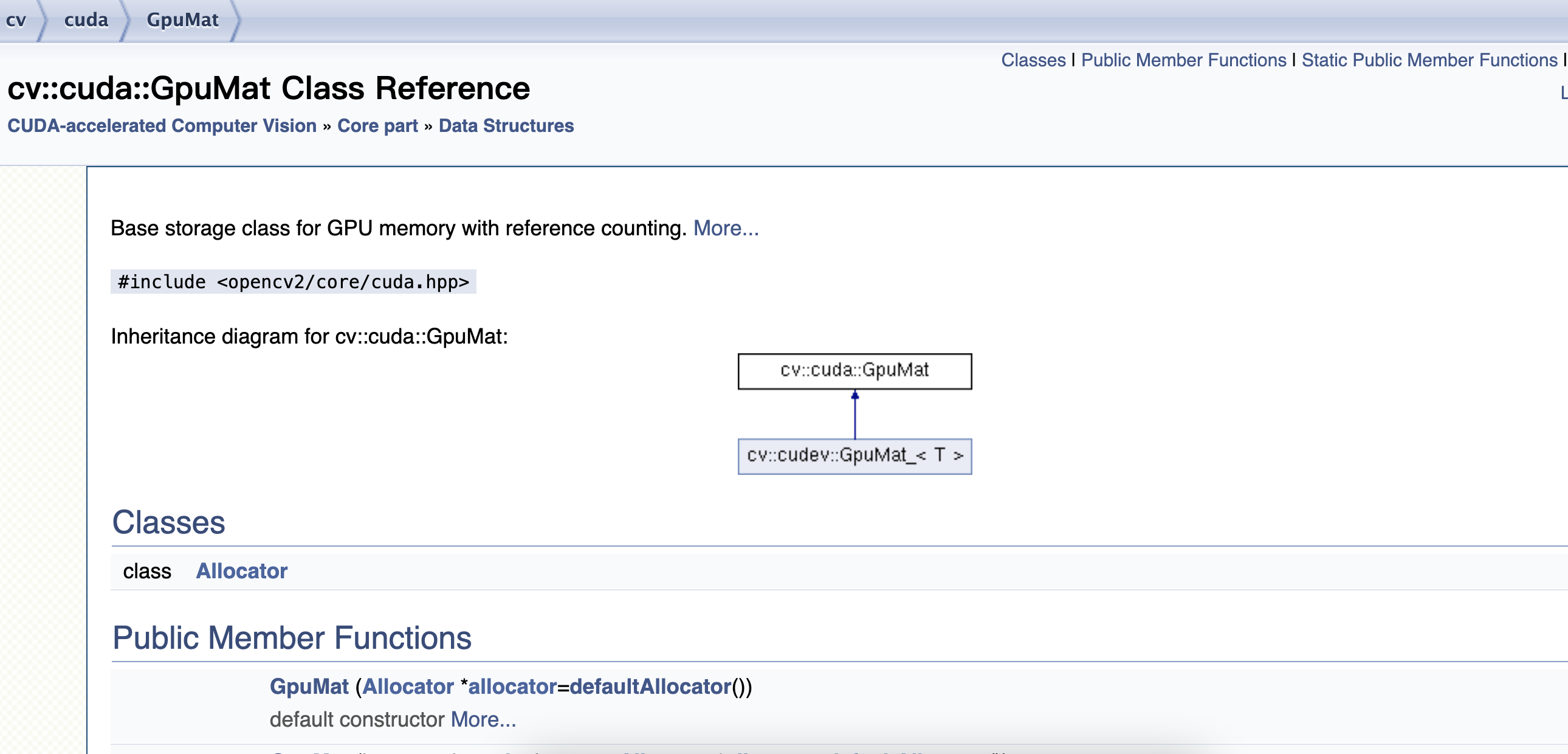
Task: Click the cv breadcrumb item
Action: (x=16, y=20)
